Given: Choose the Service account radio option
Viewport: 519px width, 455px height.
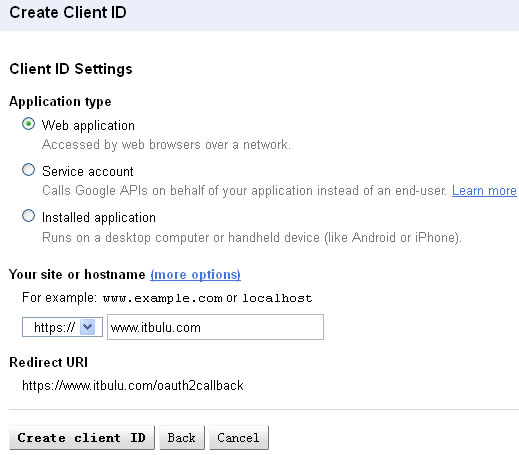Looking at the screenshot, I should tap(28, 170).
